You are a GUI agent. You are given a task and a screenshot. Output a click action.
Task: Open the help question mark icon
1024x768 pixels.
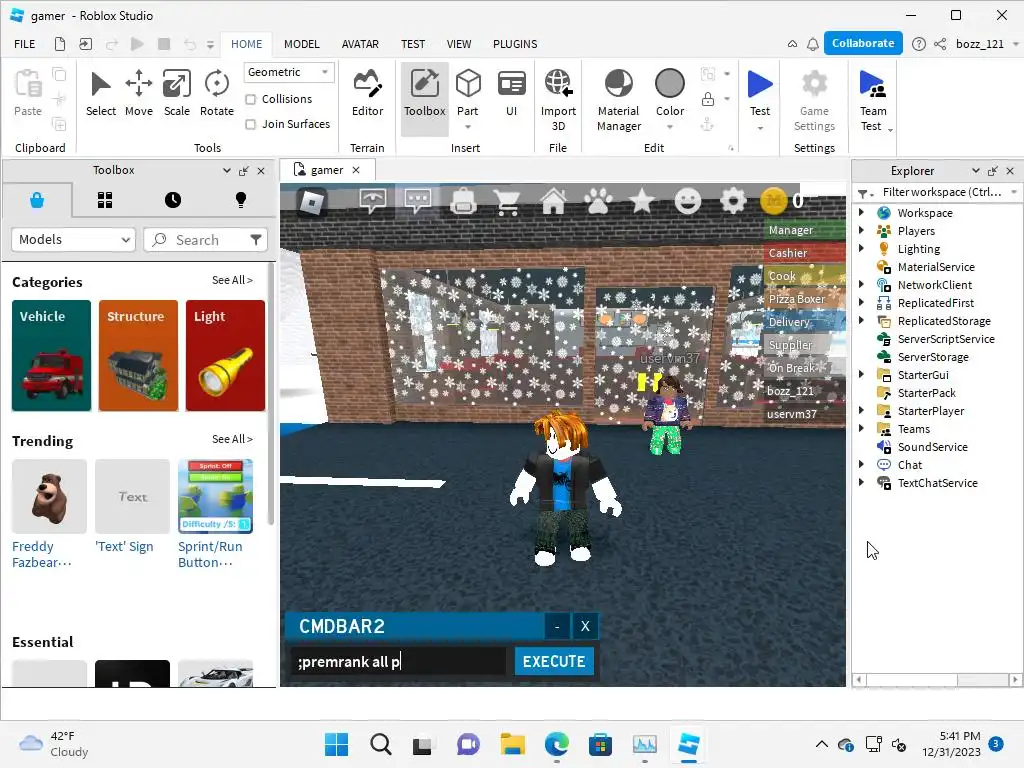coord(918,44)
